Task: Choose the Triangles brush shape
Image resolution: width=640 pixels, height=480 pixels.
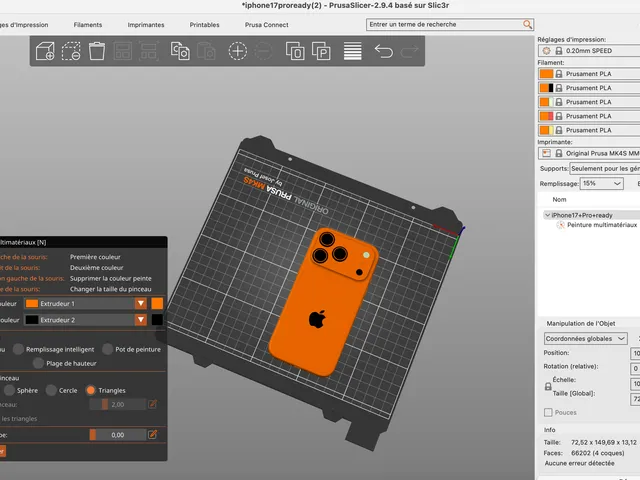Action: tap(91, 390)
